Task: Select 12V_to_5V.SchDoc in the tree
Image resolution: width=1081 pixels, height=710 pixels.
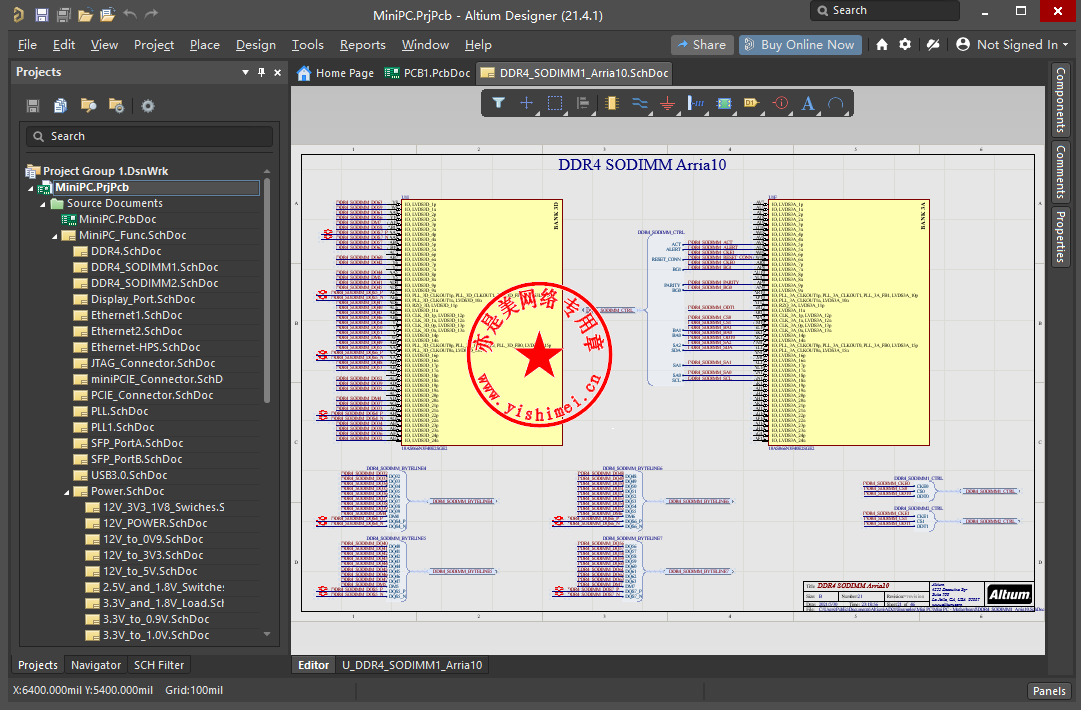Action: [x=150, y=571]
